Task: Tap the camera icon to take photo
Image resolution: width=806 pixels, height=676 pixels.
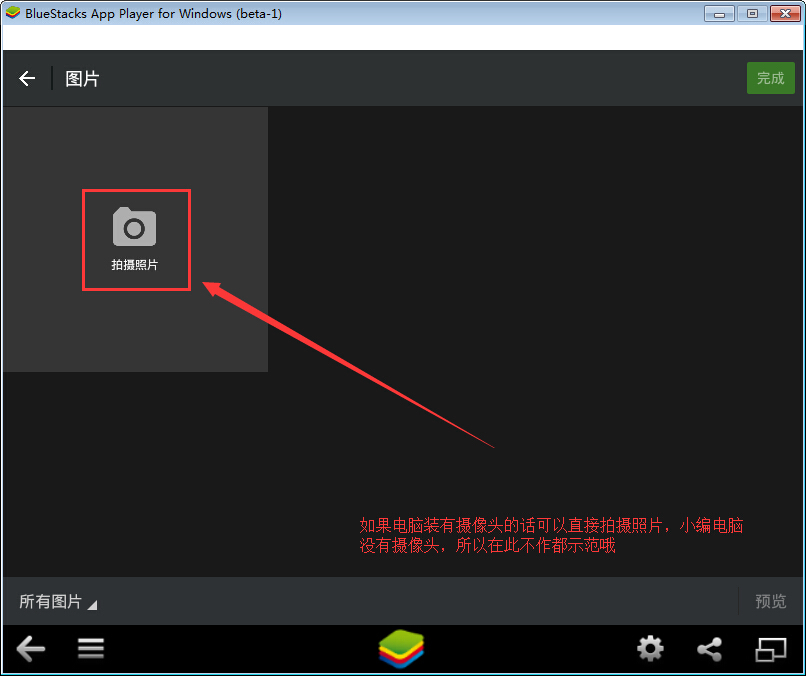Action: pyautogui.click(x=134, y=227)
